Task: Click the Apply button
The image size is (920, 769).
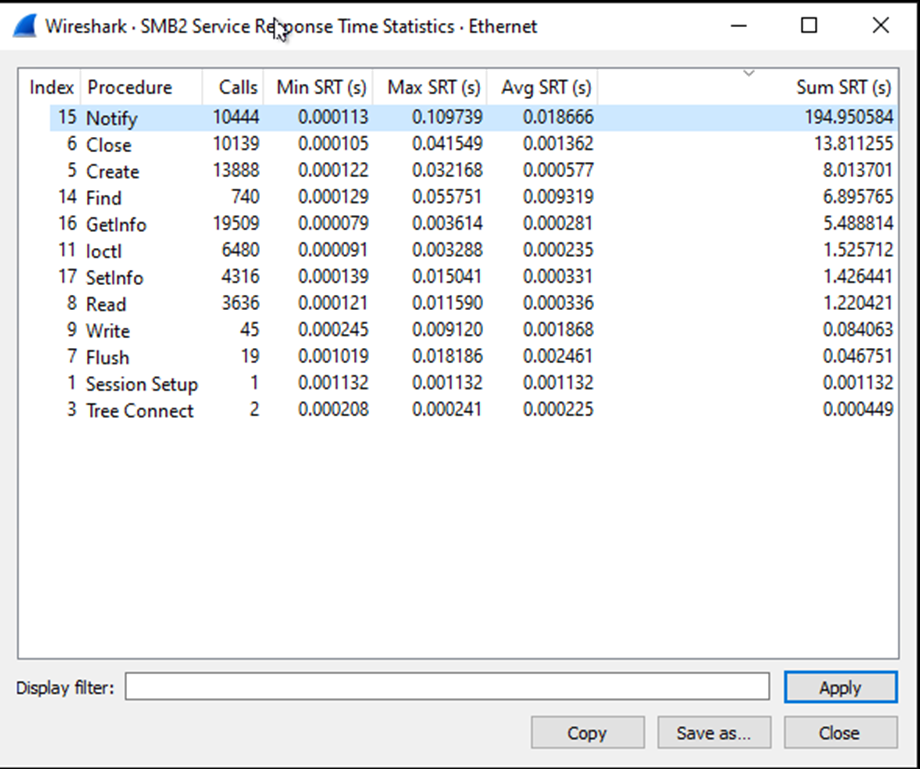Action: click(840, 687)
